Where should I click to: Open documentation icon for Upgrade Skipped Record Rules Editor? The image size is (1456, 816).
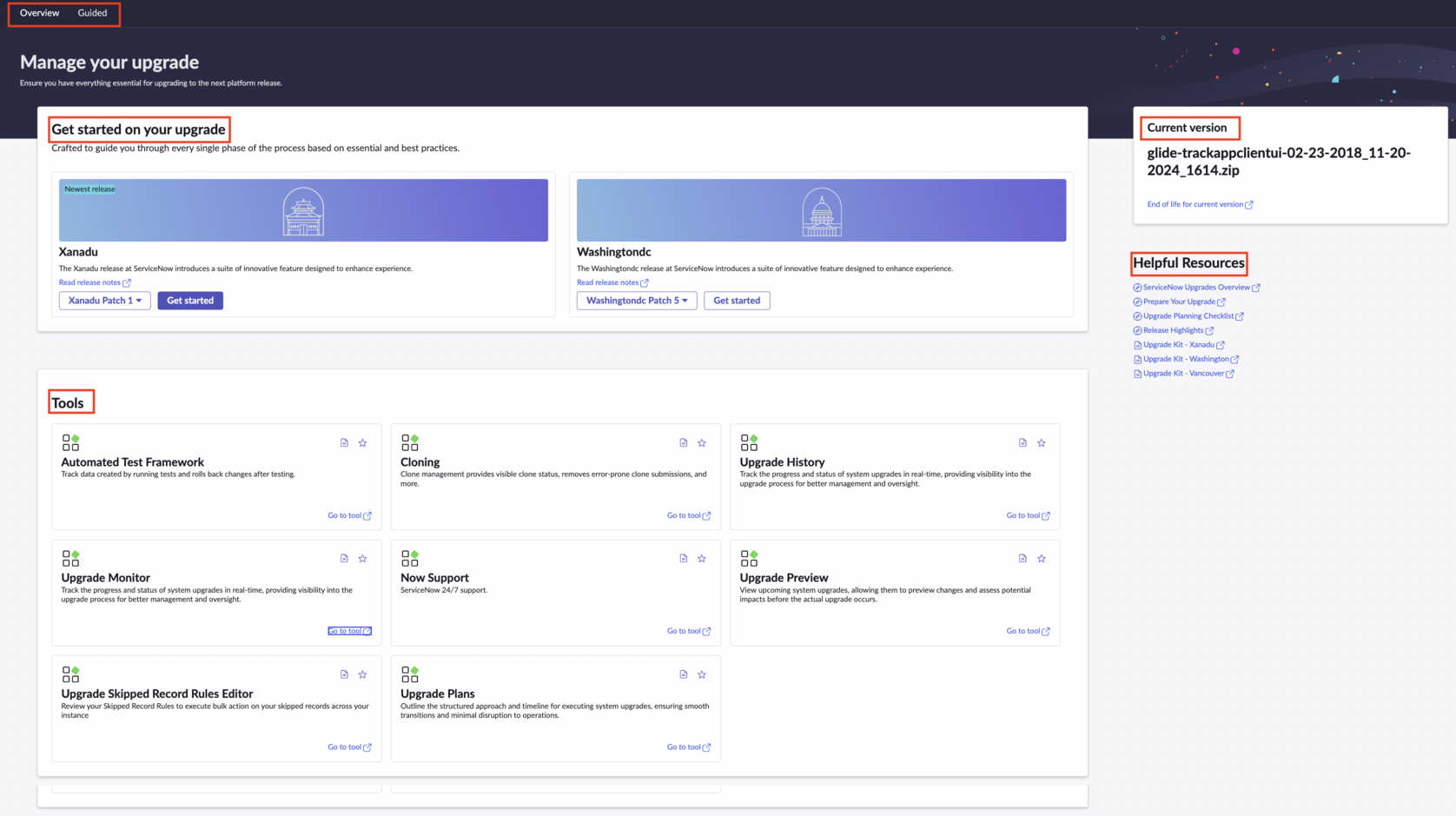[344, 674]
